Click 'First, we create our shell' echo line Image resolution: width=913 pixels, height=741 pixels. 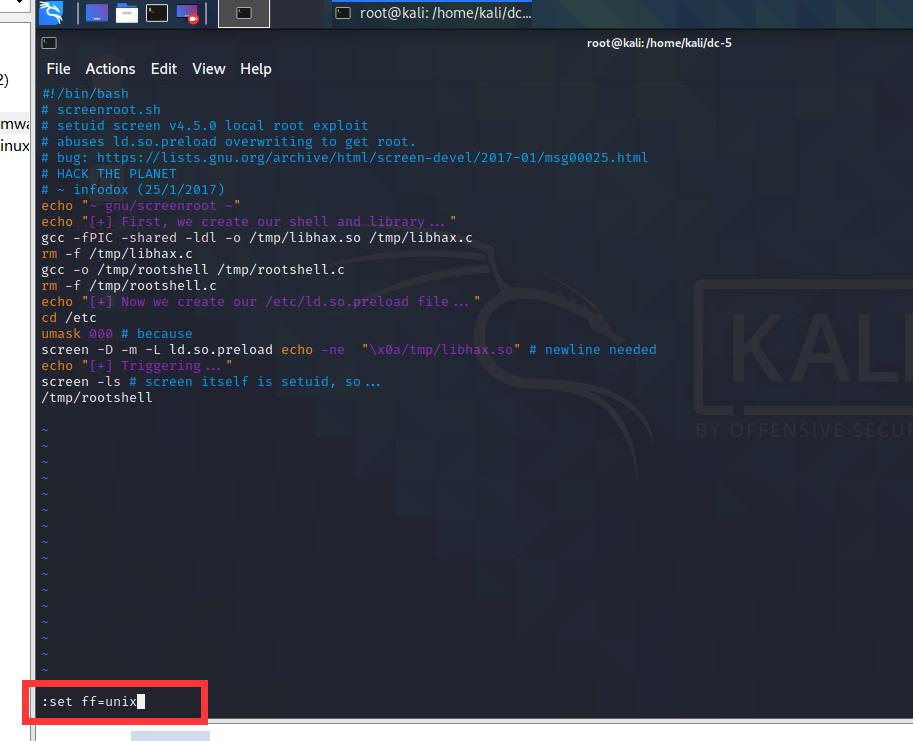tap(249, 222)
